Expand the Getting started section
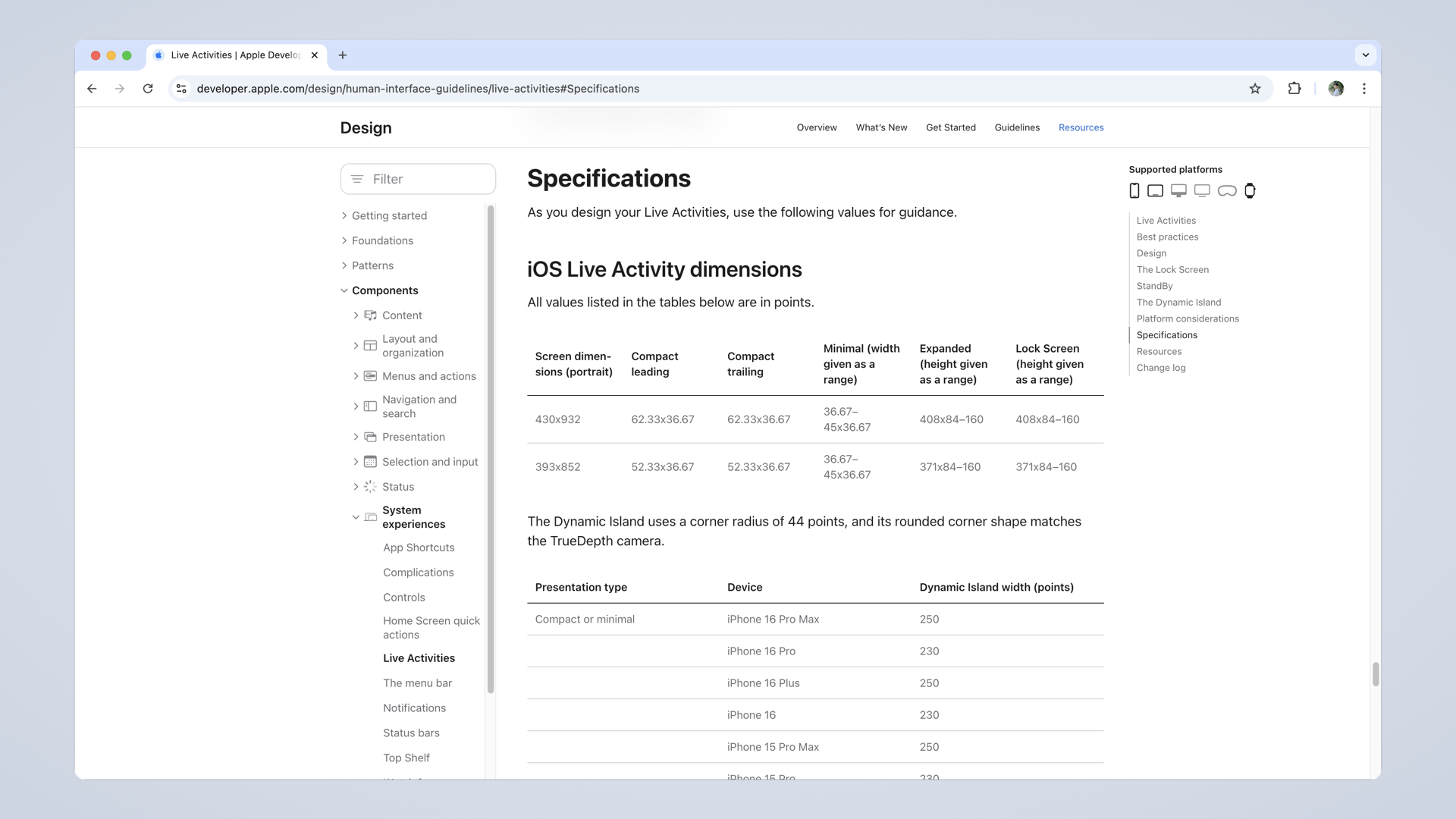 point(344,216)
